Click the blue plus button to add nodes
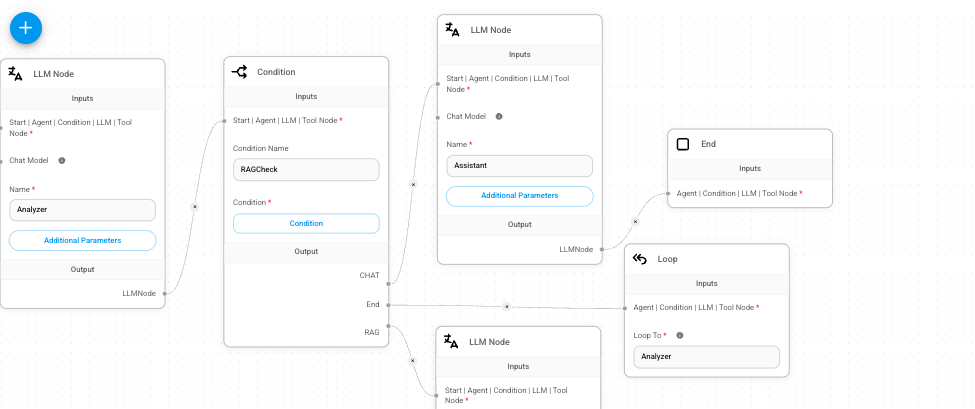Viewport: 975px width, 409px height. click(x=26, y=27)
